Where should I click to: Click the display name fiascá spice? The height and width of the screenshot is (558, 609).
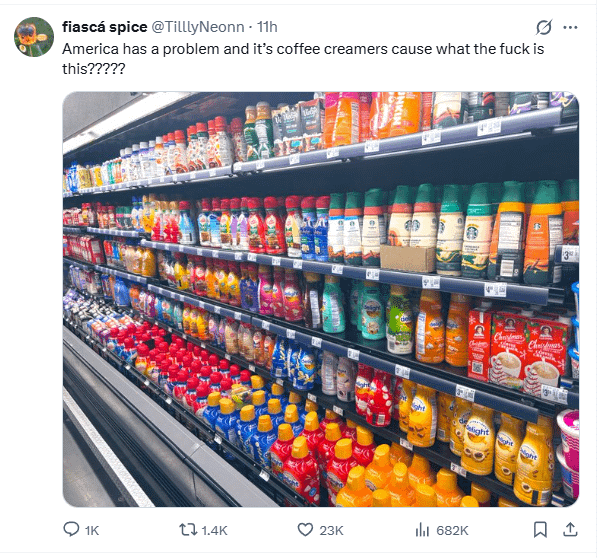[x=104, y=27]
